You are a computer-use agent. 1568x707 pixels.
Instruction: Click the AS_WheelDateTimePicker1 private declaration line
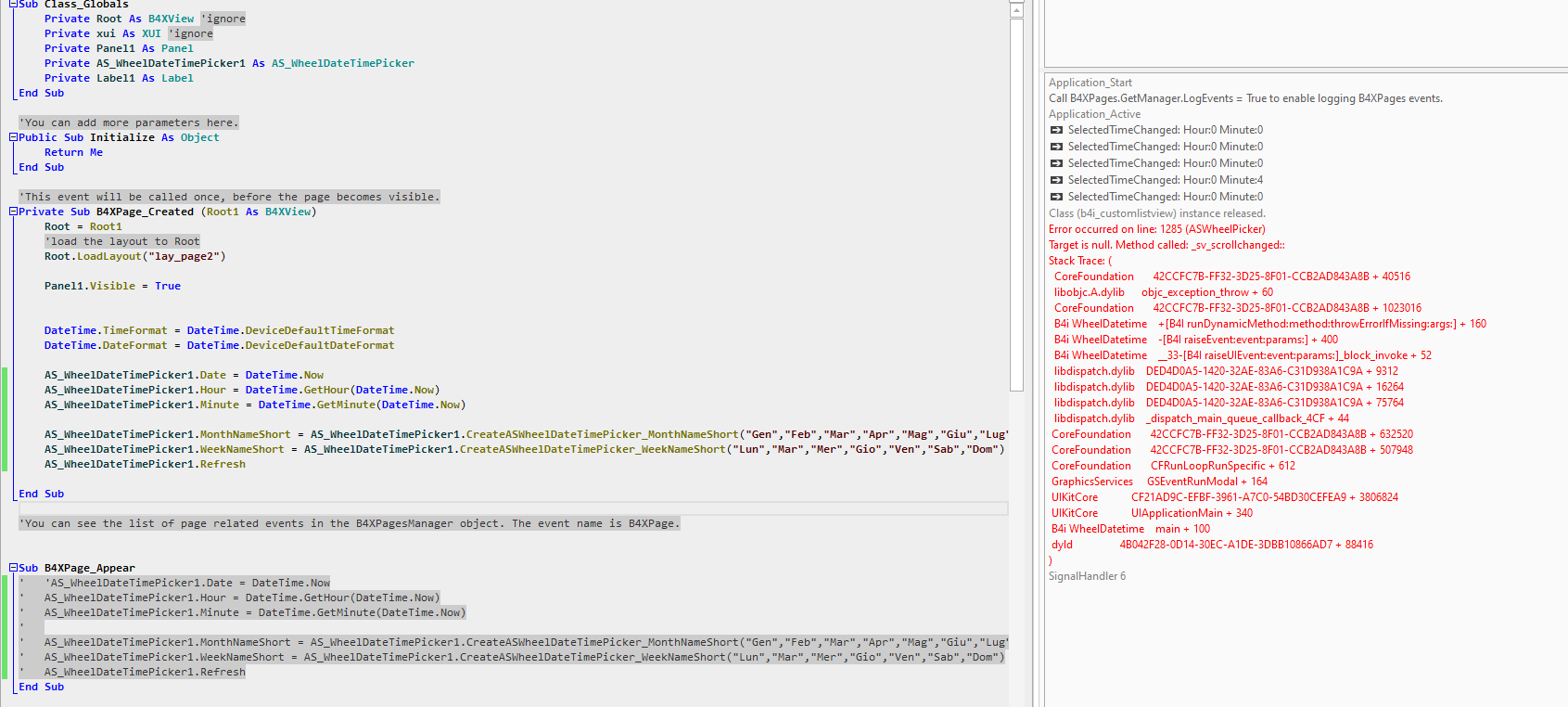[x=229, y=63]
